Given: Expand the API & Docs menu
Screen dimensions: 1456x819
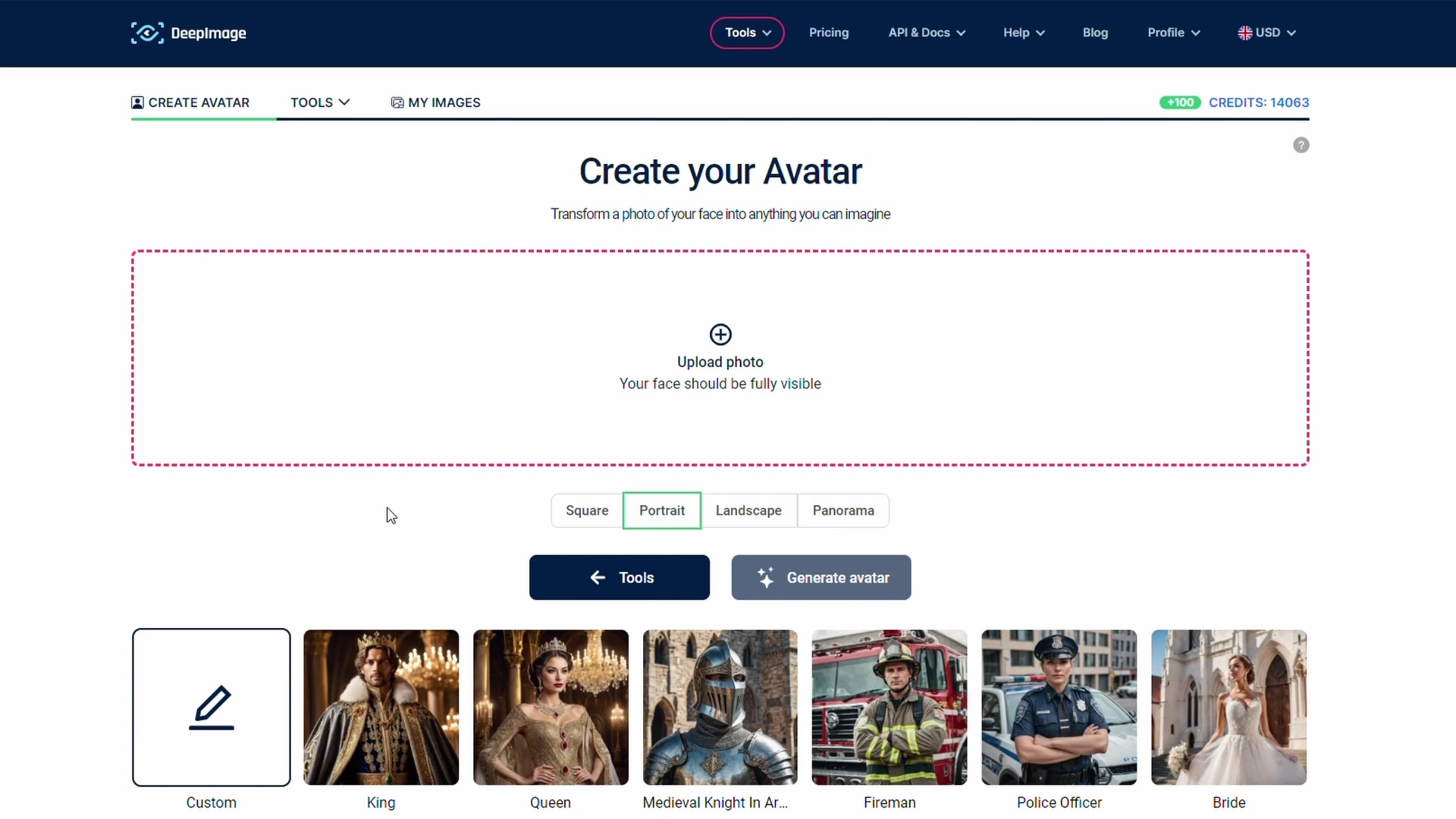Looking at the screenshot, I should 927,33.
